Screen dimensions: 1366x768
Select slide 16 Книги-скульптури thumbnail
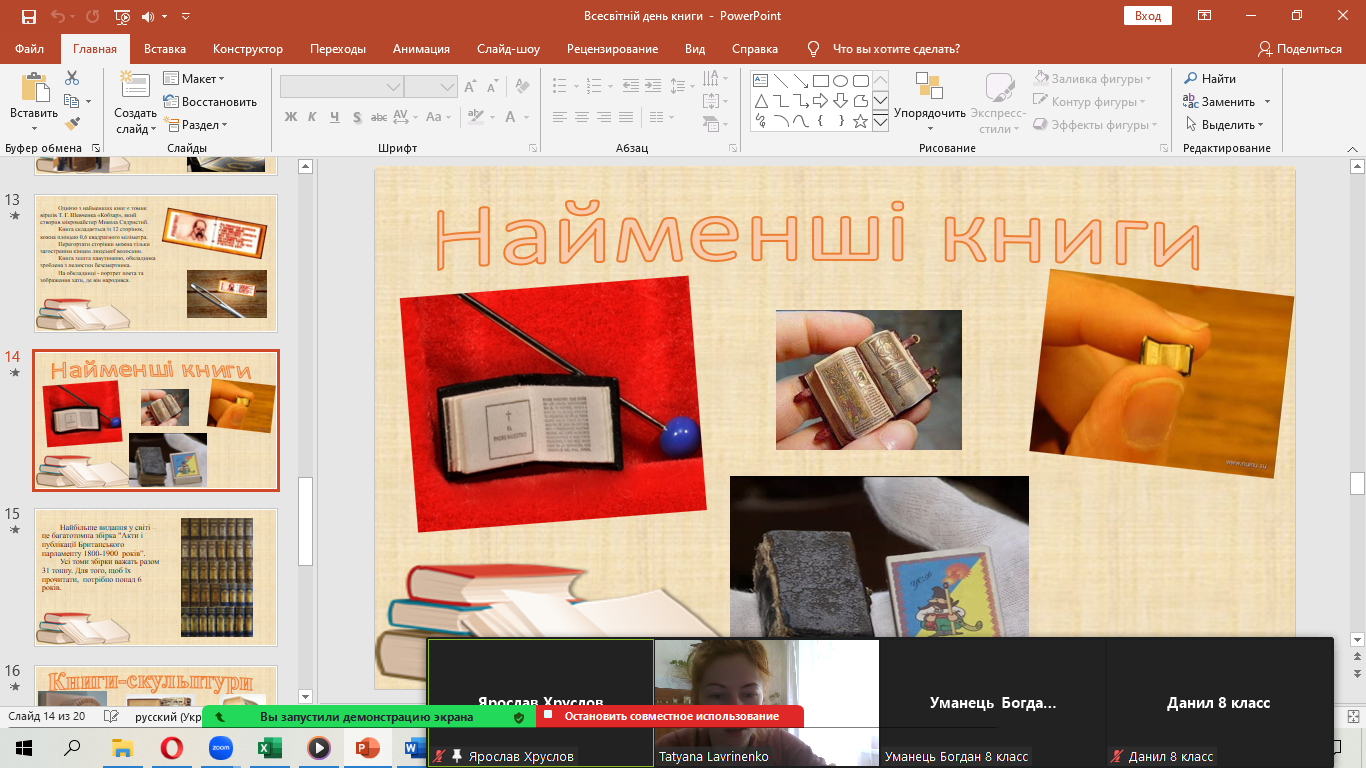[155, 684]
